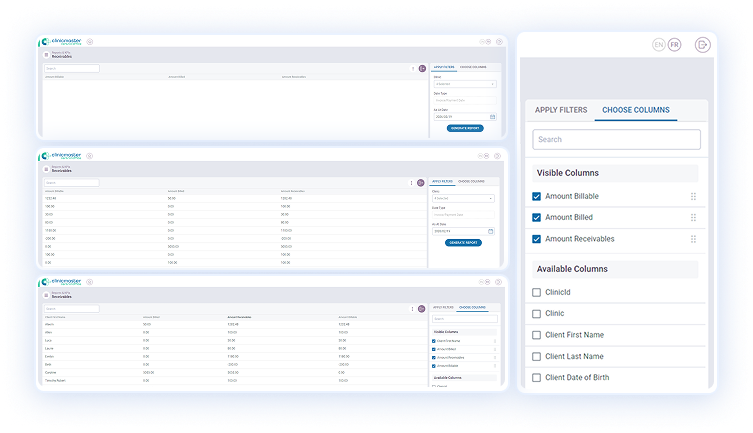
Task: Click the Search field in the enlarged column panel
Action: point(616,139)
